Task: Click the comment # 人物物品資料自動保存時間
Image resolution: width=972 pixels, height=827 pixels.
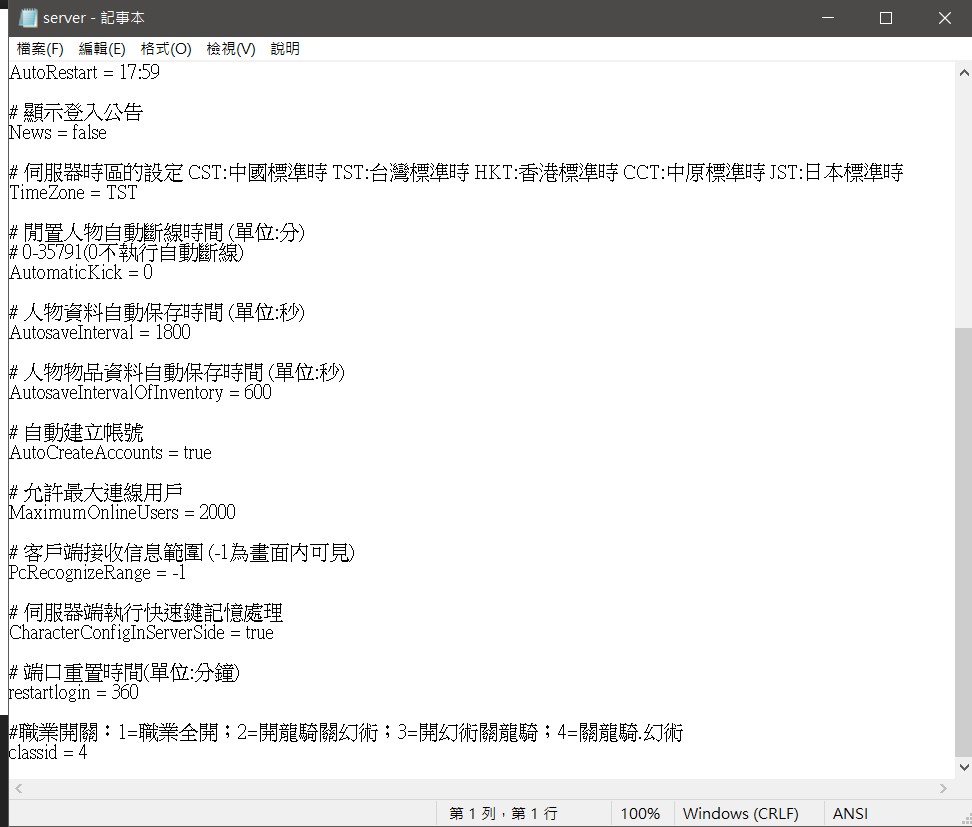Action: click(x=177, y=373)
